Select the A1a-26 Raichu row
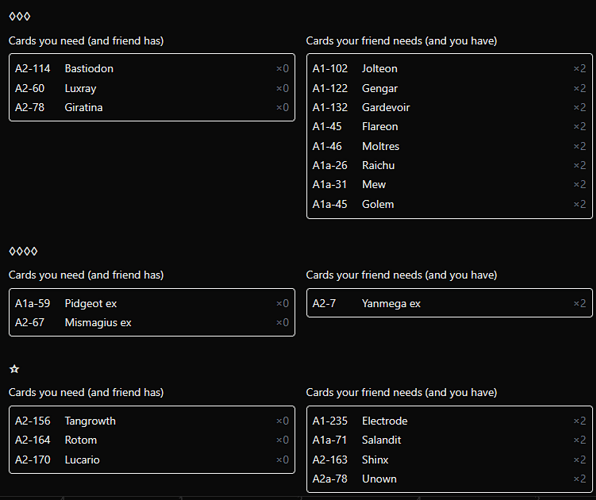Screen dimensions: 596x500 [x=449, y=165]
